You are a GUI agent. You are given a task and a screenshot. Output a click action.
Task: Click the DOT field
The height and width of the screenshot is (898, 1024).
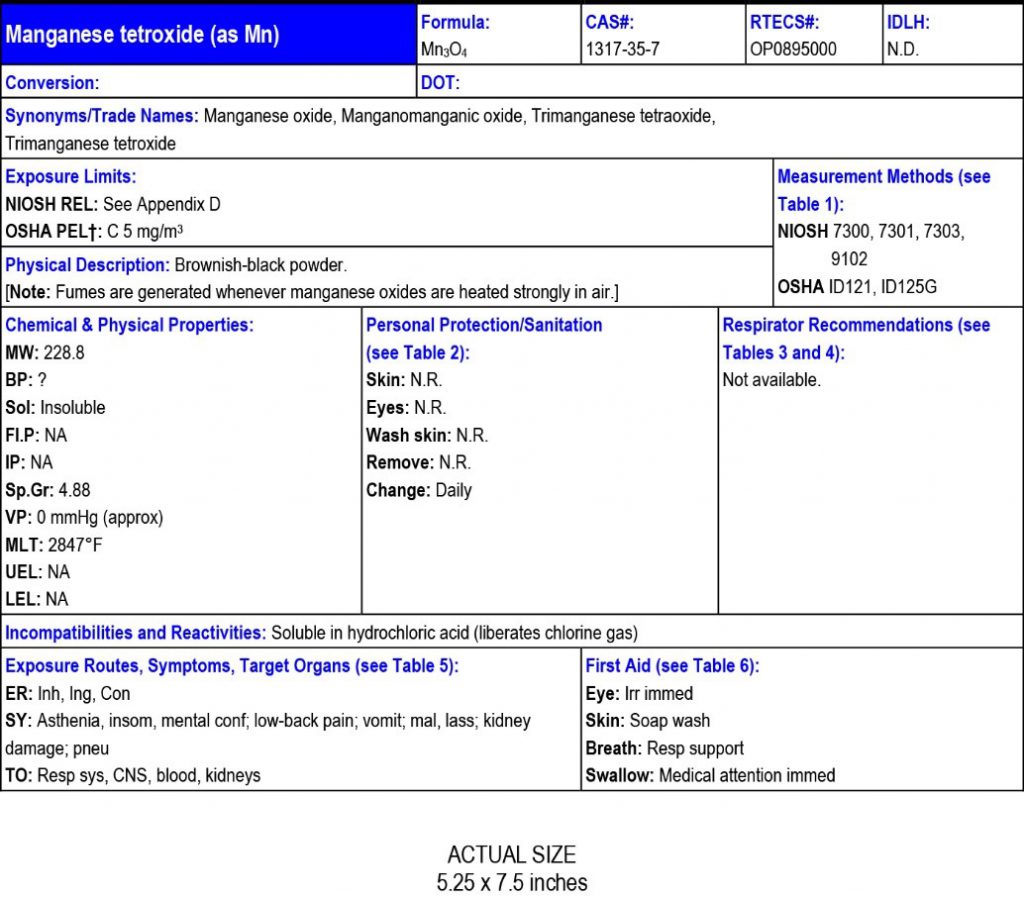(x=440, y=82)
